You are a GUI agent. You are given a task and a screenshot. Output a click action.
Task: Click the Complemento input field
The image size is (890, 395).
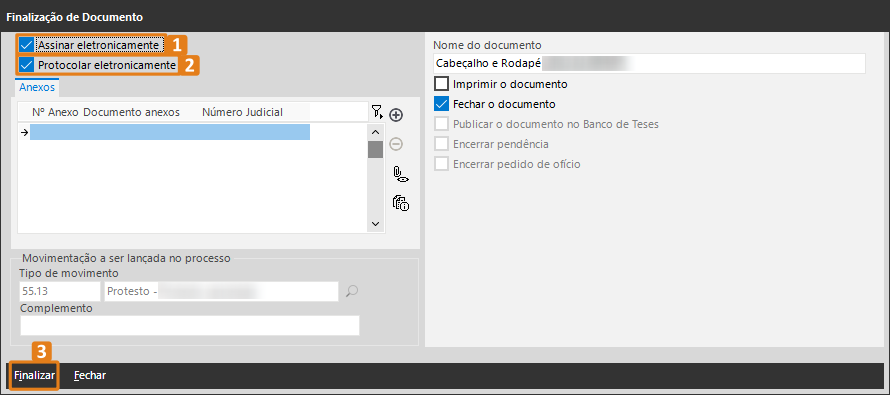coord(190,325)
